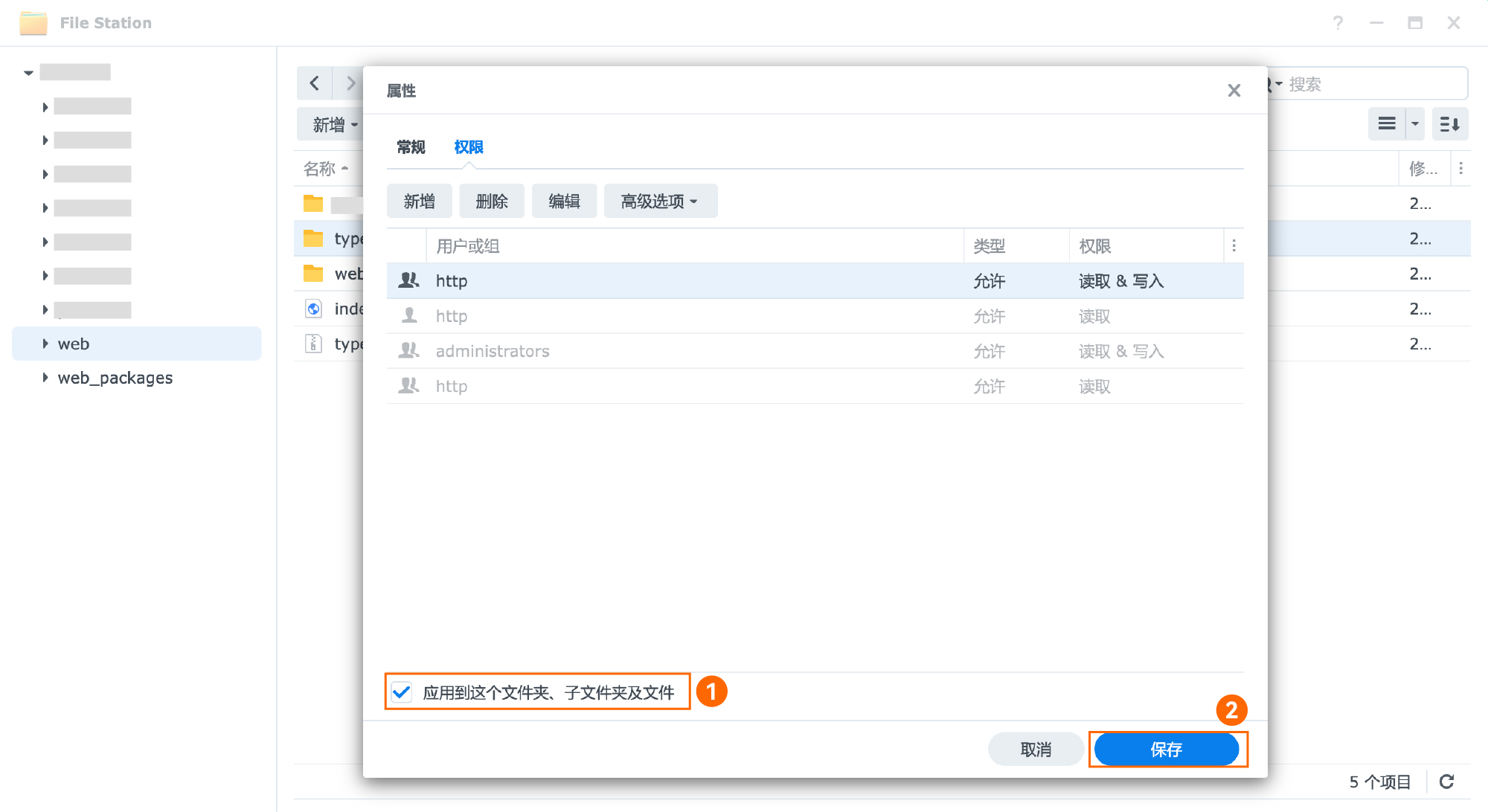Select the 权限 tab
The height and width of the screenshot is (812, 1488).
469,147
